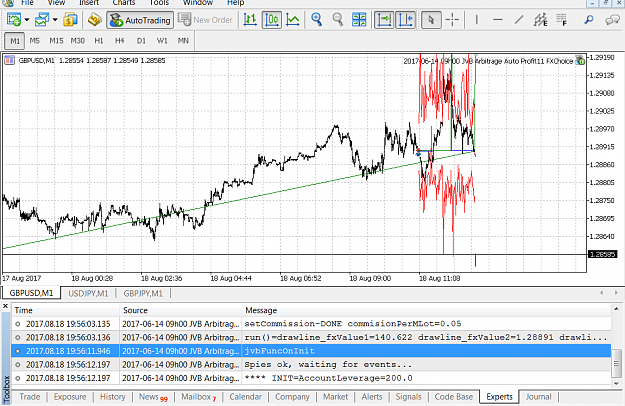Open the Code Base tab
The width and height of the screenshot is (625, 406).
454,397
